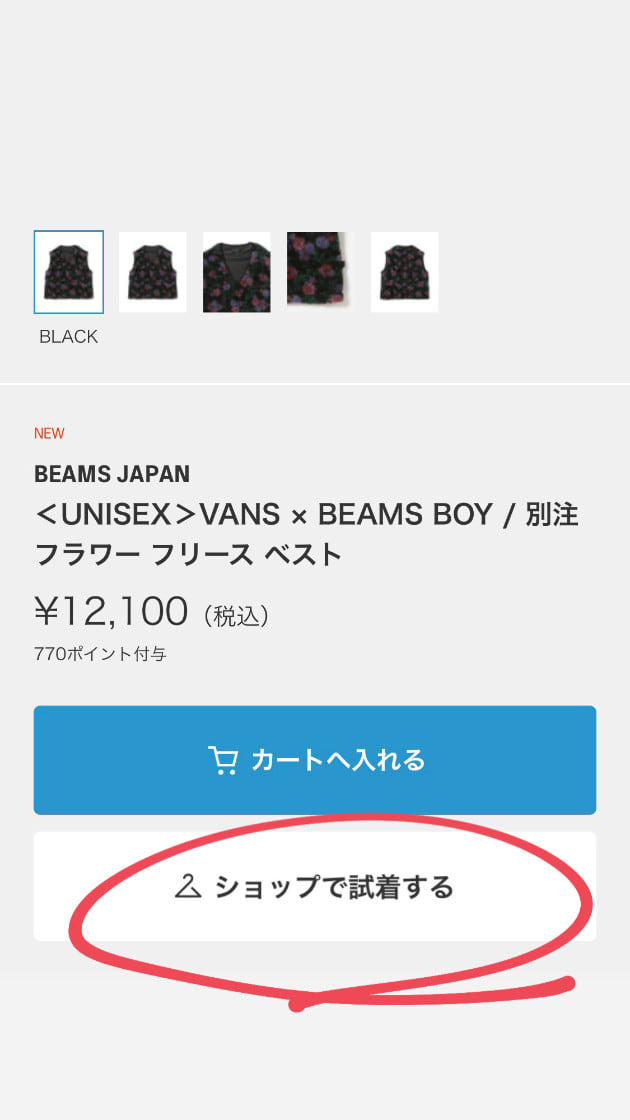The image size is (630, 1120).
Task: Tap the ショップで試着する label text
Action: (x=334, y=886)
